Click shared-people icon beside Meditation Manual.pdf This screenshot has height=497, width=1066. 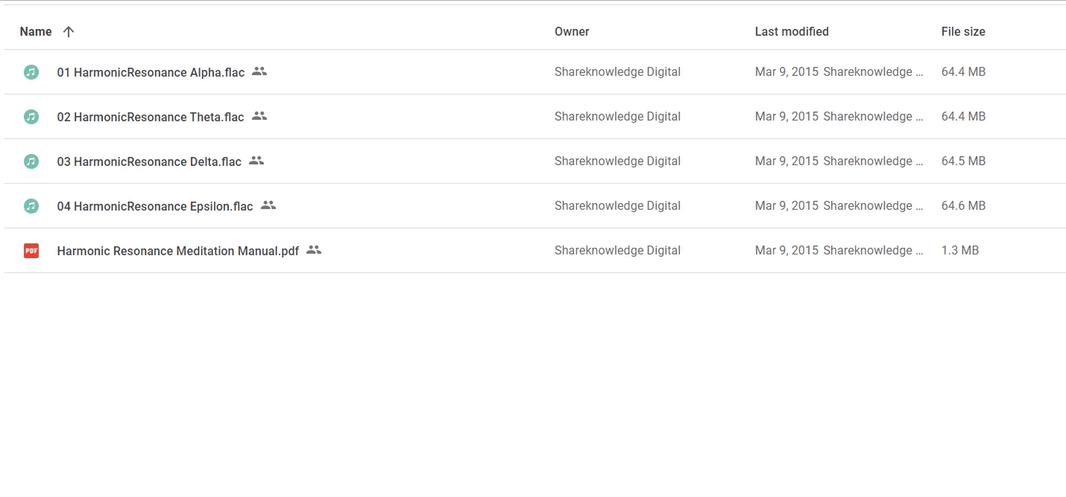[313, 250]
